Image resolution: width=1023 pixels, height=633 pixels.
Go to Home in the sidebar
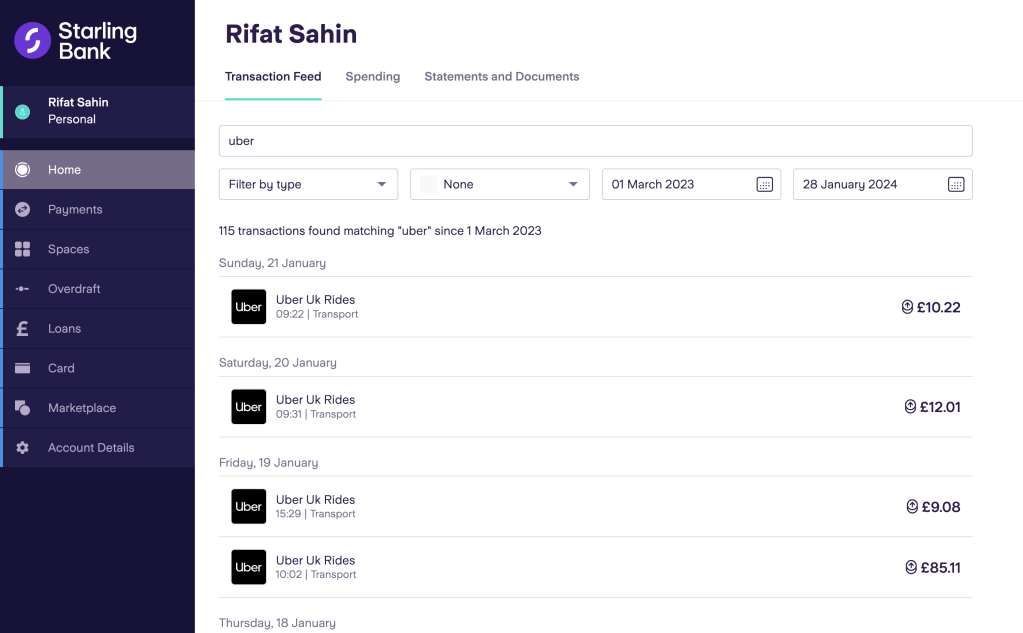point(98,170)
